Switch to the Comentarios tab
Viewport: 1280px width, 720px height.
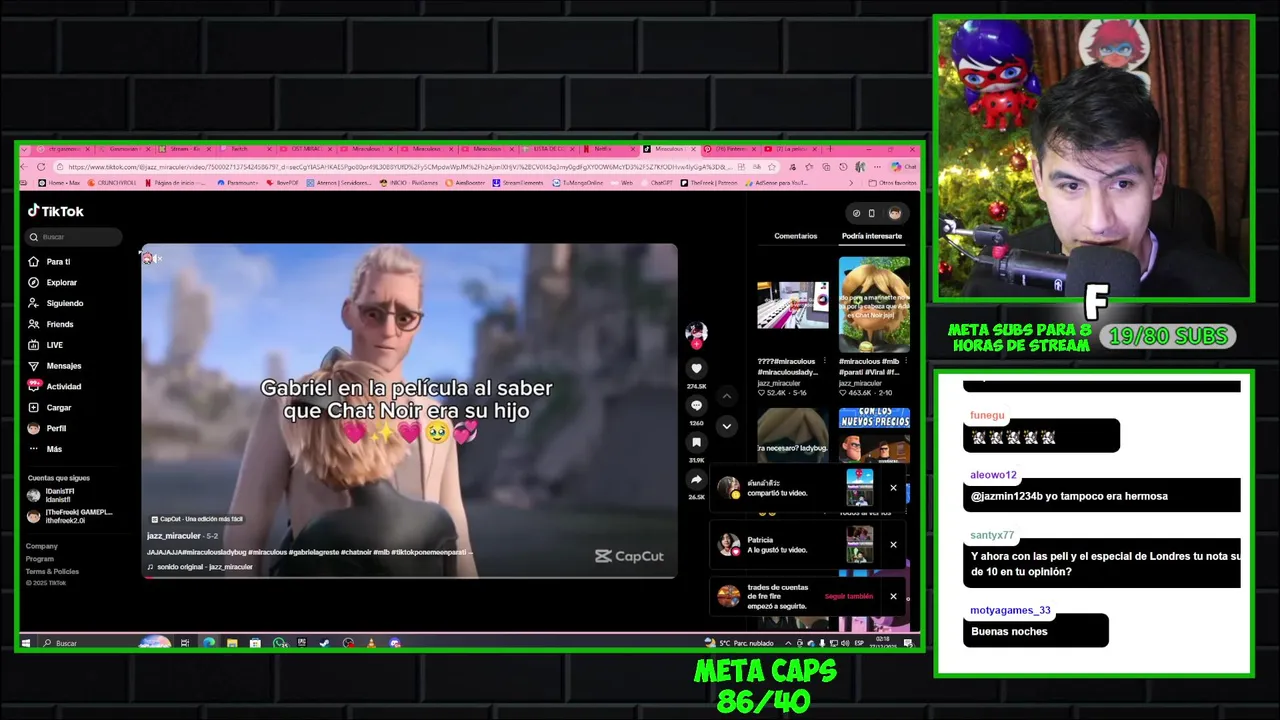pos(796,236)
